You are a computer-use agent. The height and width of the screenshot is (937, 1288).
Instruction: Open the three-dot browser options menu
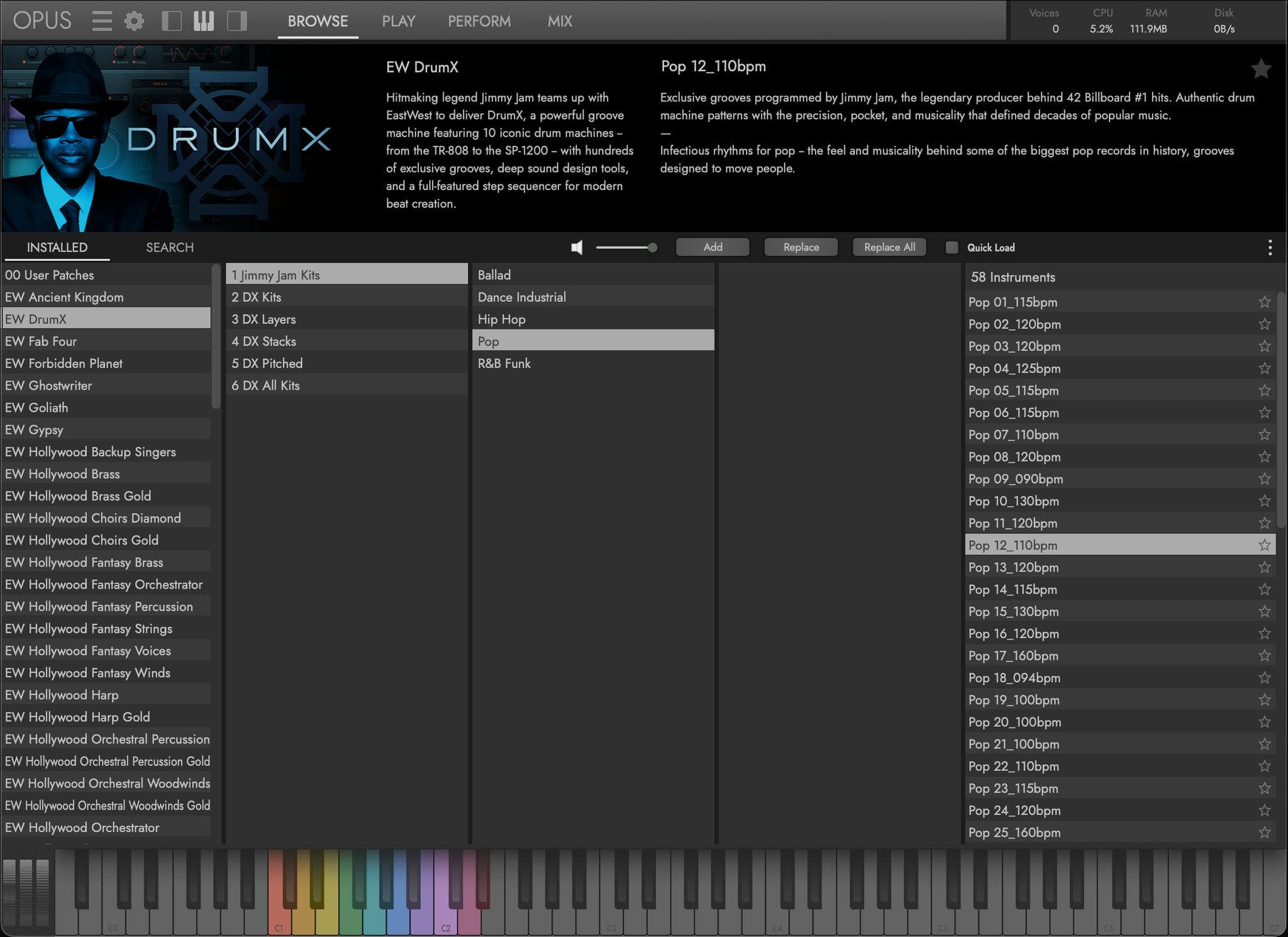click(1270, 248)
